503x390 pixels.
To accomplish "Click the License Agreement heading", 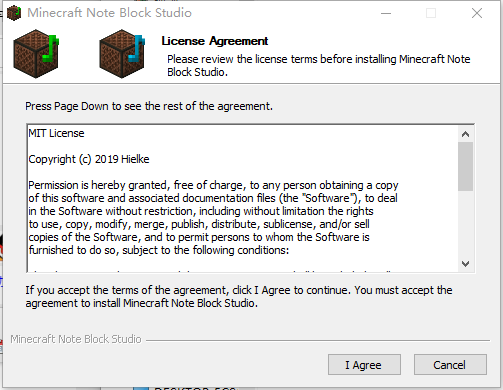I will click(215, 41).
